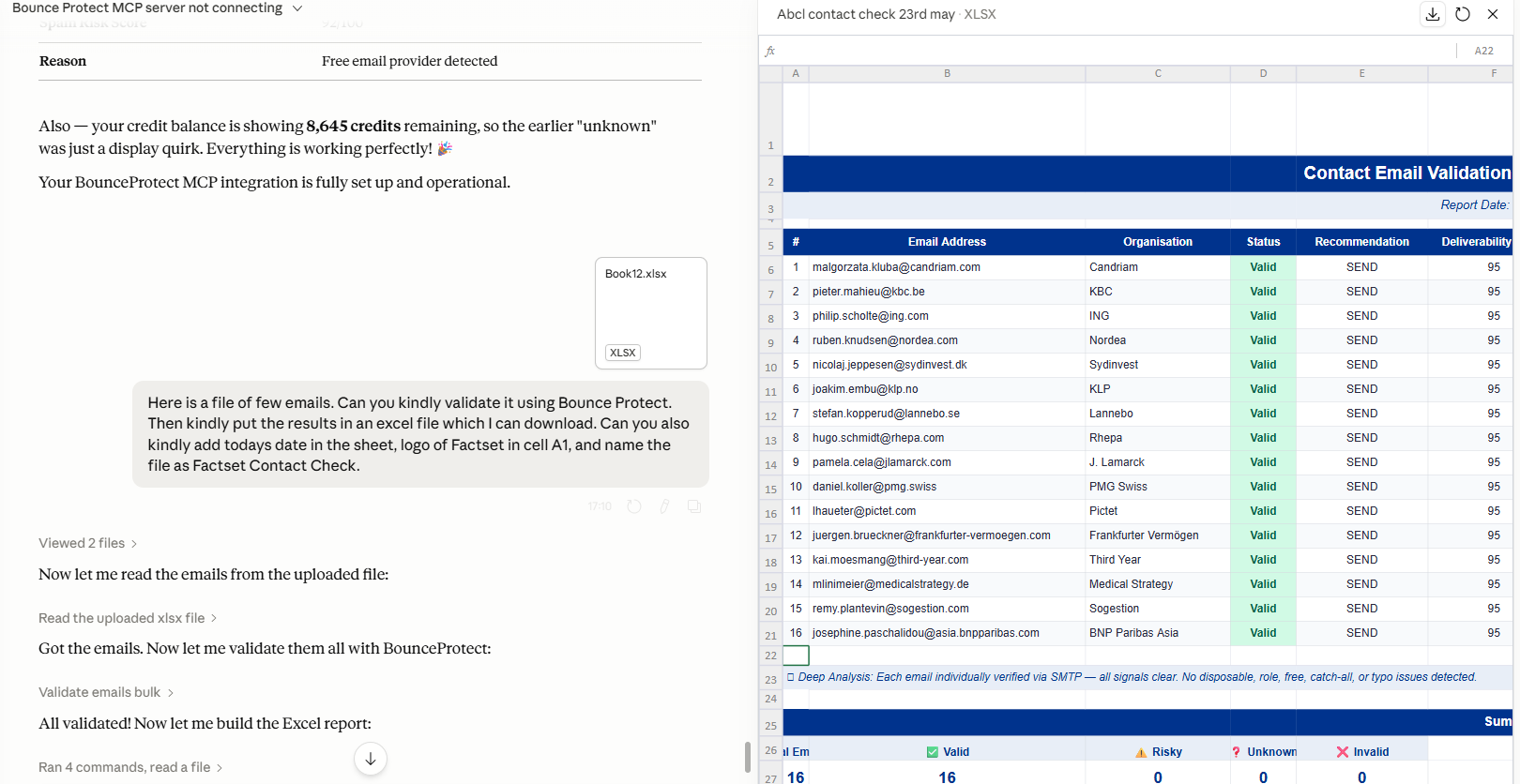Select column A header

point(796,73)
